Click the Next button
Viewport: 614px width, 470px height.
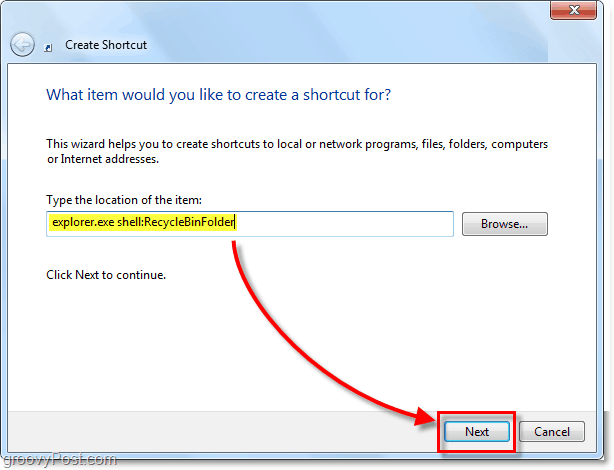click(477, 432)
